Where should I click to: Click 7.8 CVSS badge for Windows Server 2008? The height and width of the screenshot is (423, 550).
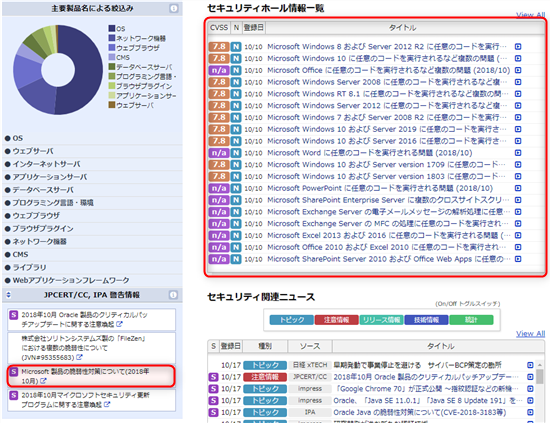point(219,82)
